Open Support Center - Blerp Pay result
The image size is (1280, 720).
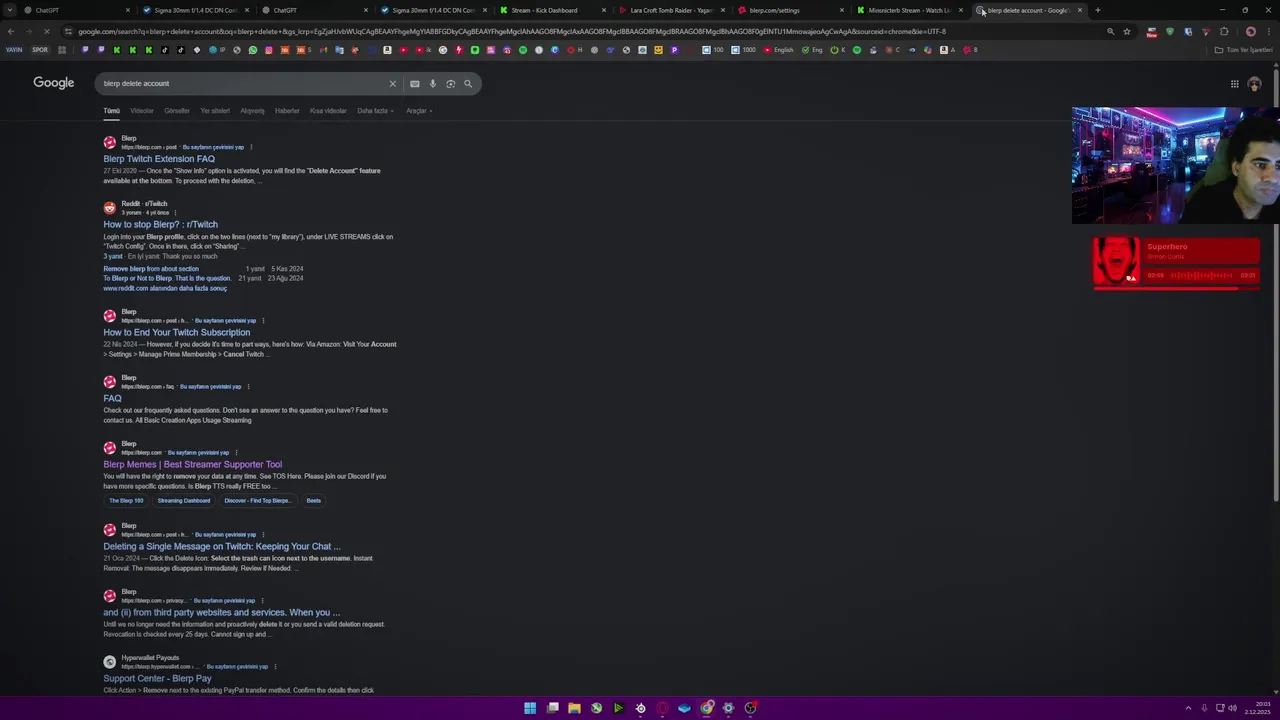pyautogui.click(x=157, y=679)
